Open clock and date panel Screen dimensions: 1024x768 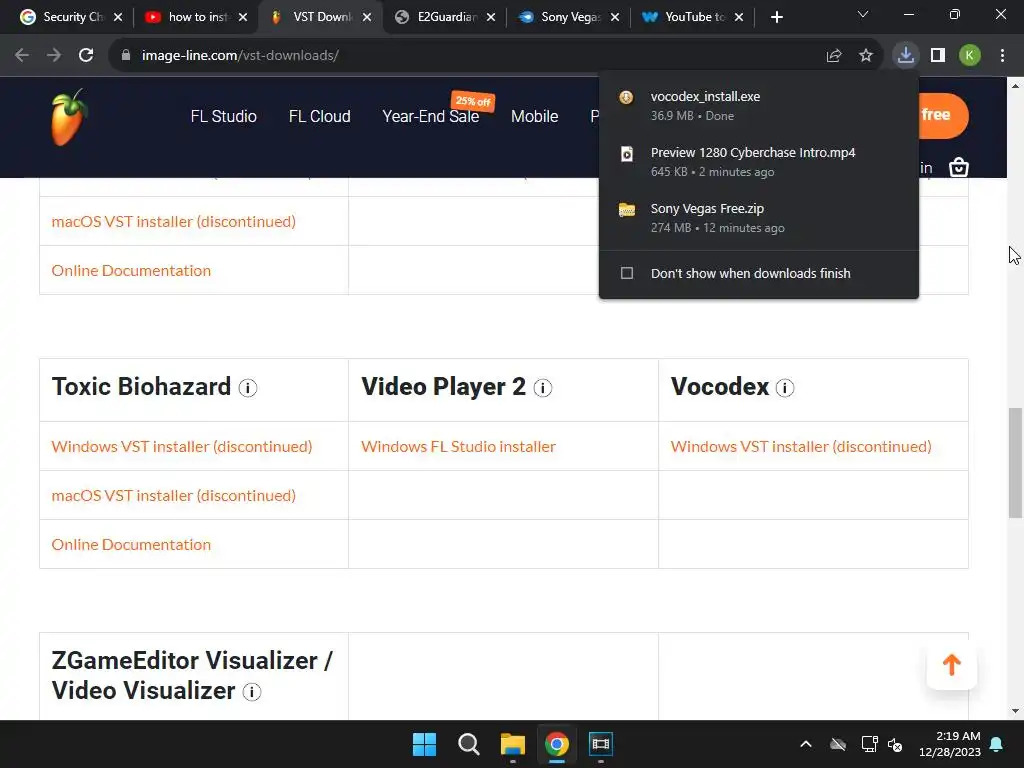tap(950, 744)
